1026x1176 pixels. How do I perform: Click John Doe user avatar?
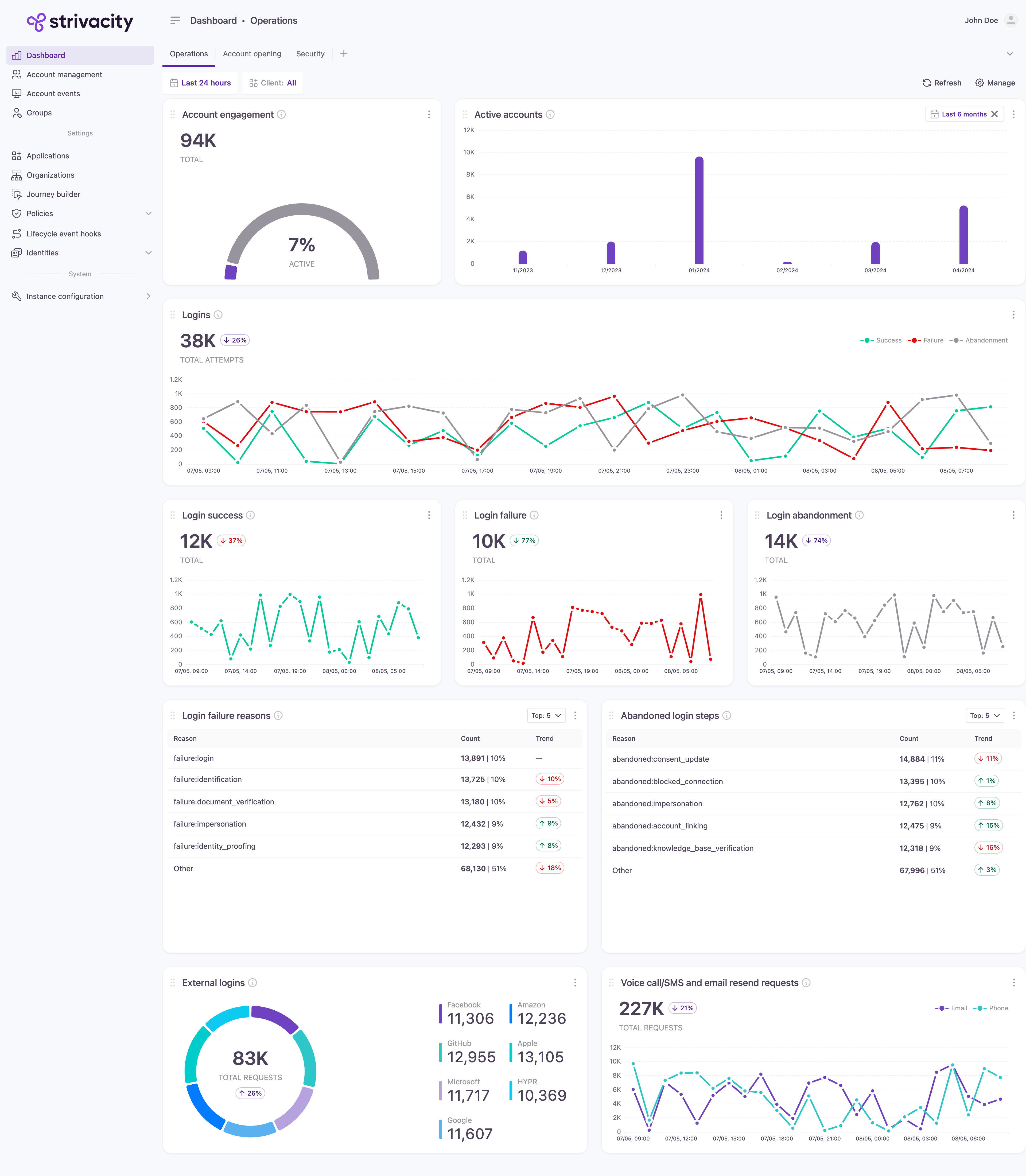coord(1011,21)
